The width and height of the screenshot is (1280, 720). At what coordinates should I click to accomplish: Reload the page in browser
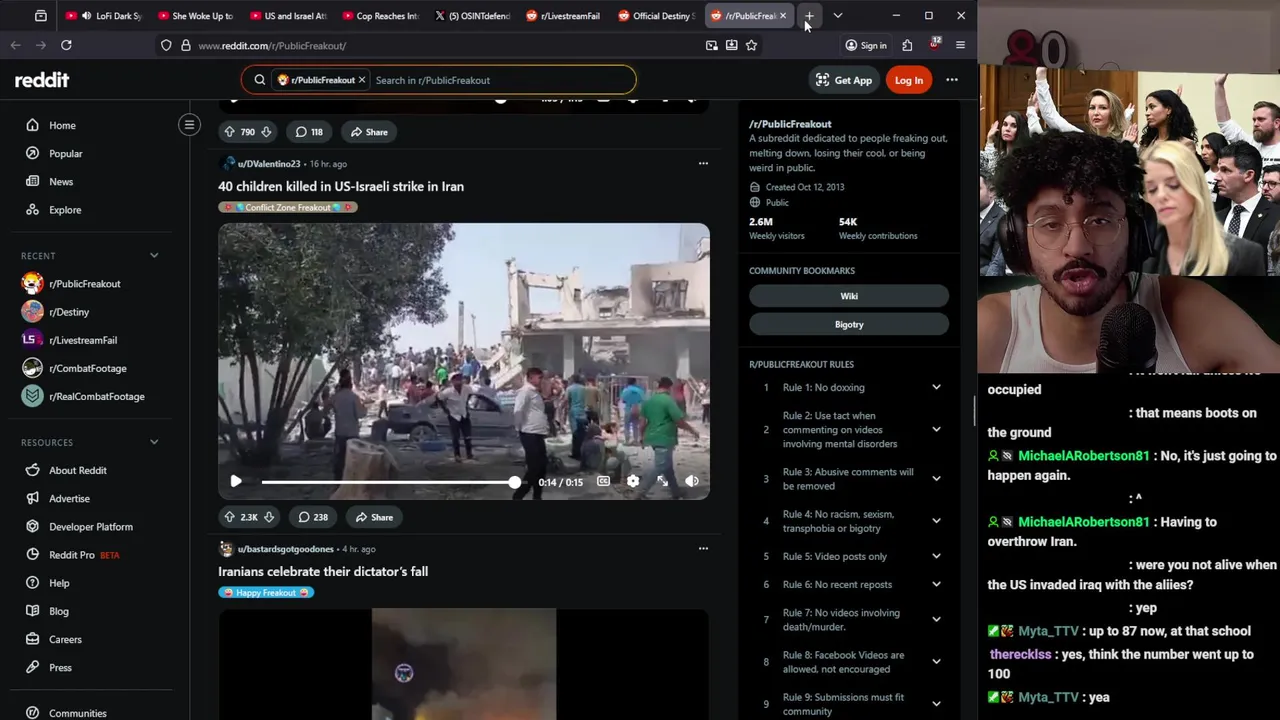point(66,45)
